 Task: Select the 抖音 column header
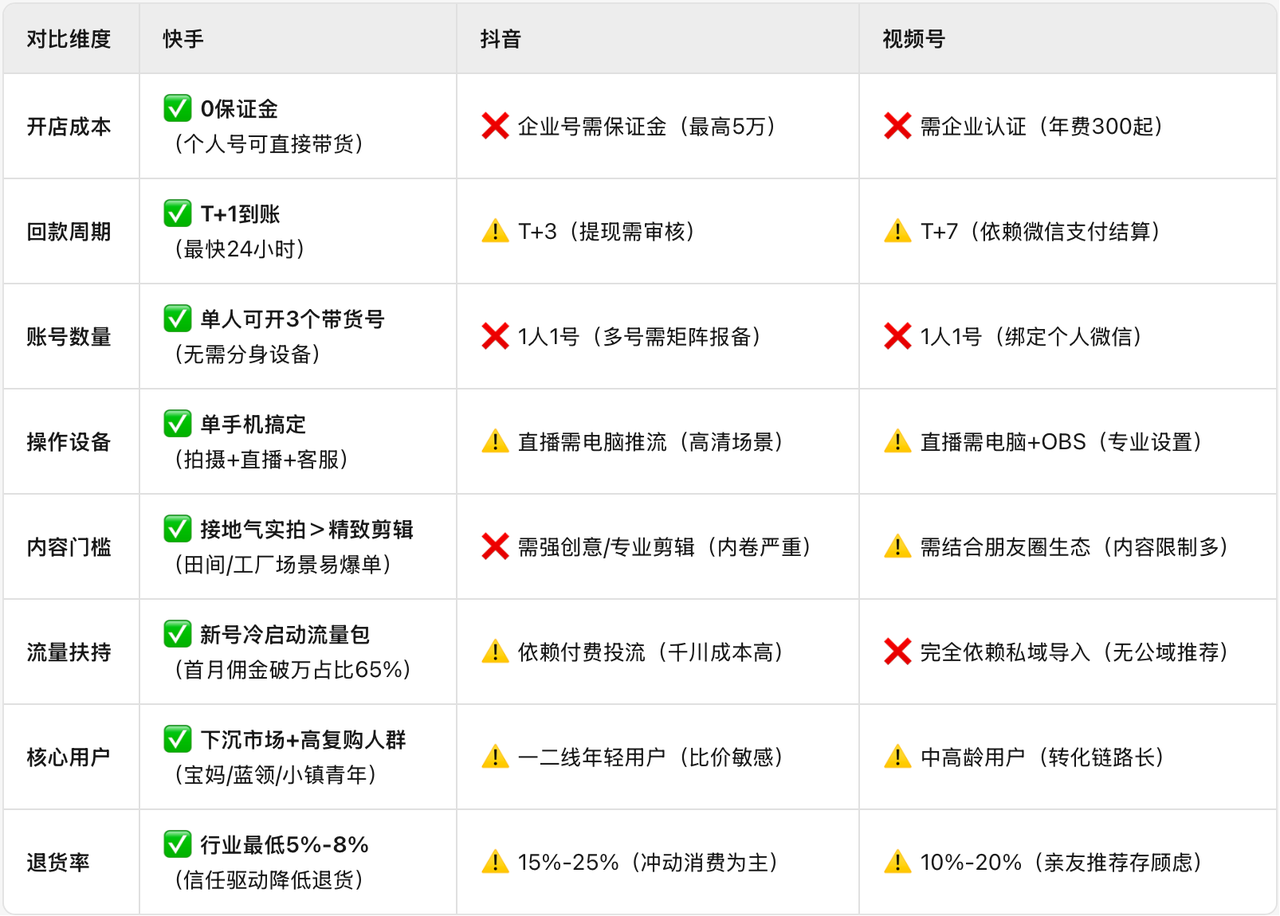pyautogui.click(x=501, y=39)
